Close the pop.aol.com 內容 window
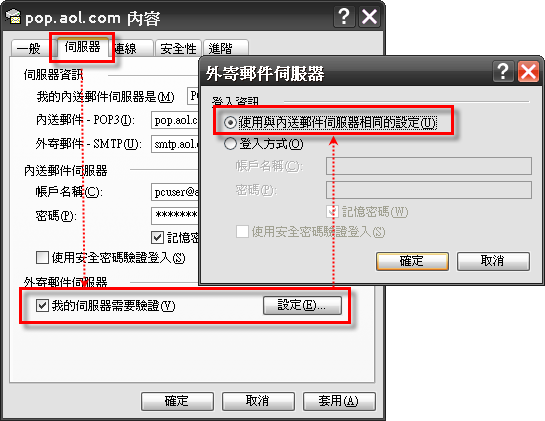 click(369, 16)
